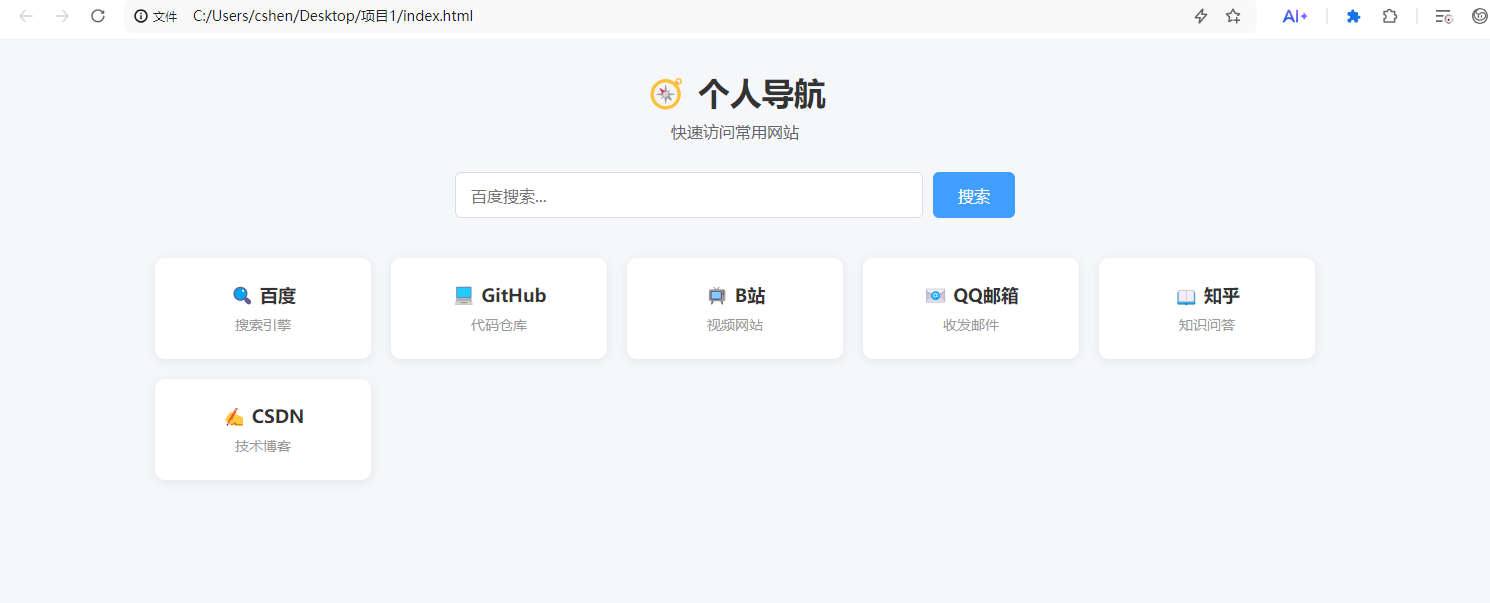This screenshot has width=1490, height=603.
Task: Reload the page with the refresh icon
Action: click(98, 16)
